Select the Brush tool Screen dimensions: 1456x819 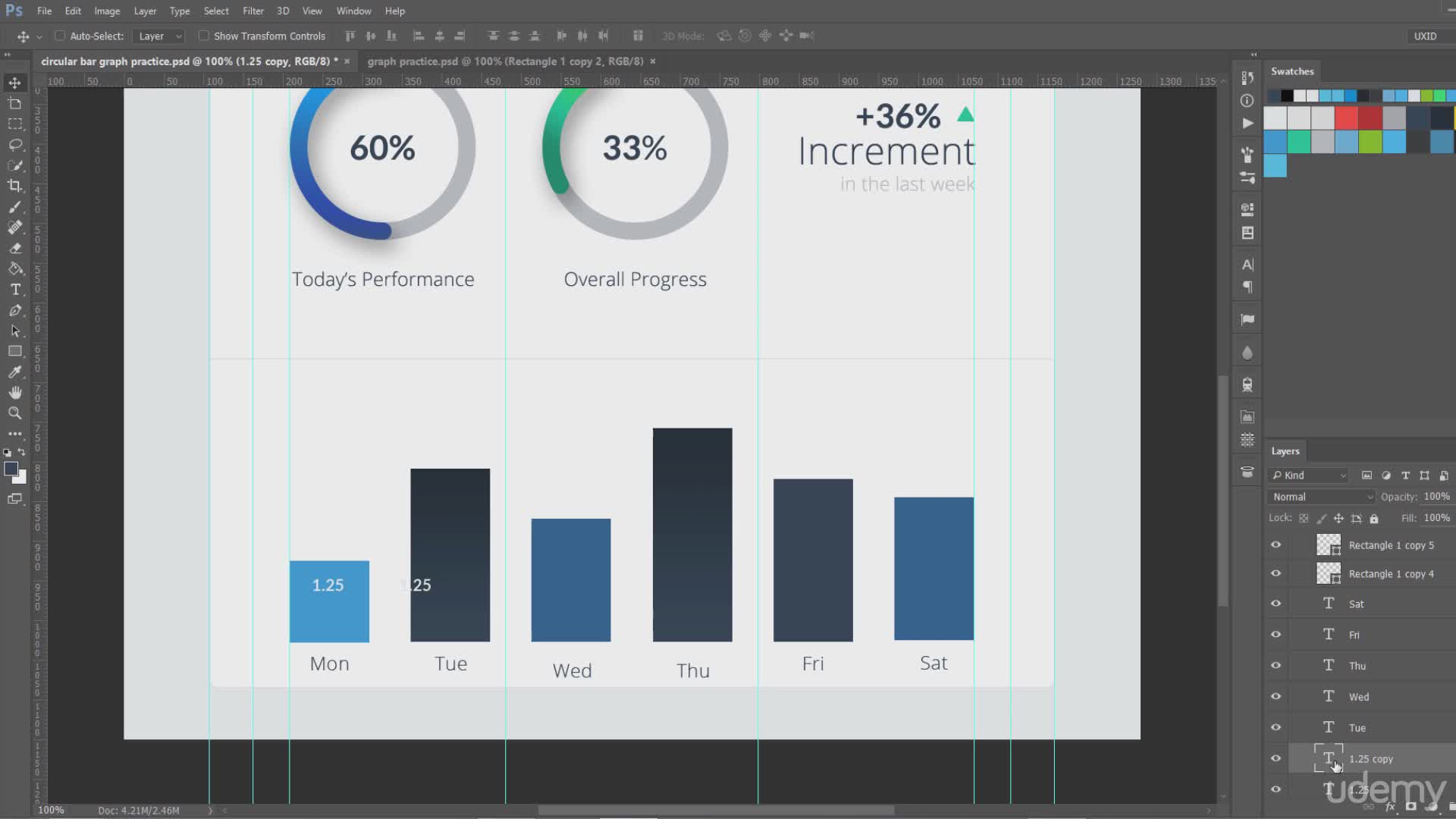point(14,207)
